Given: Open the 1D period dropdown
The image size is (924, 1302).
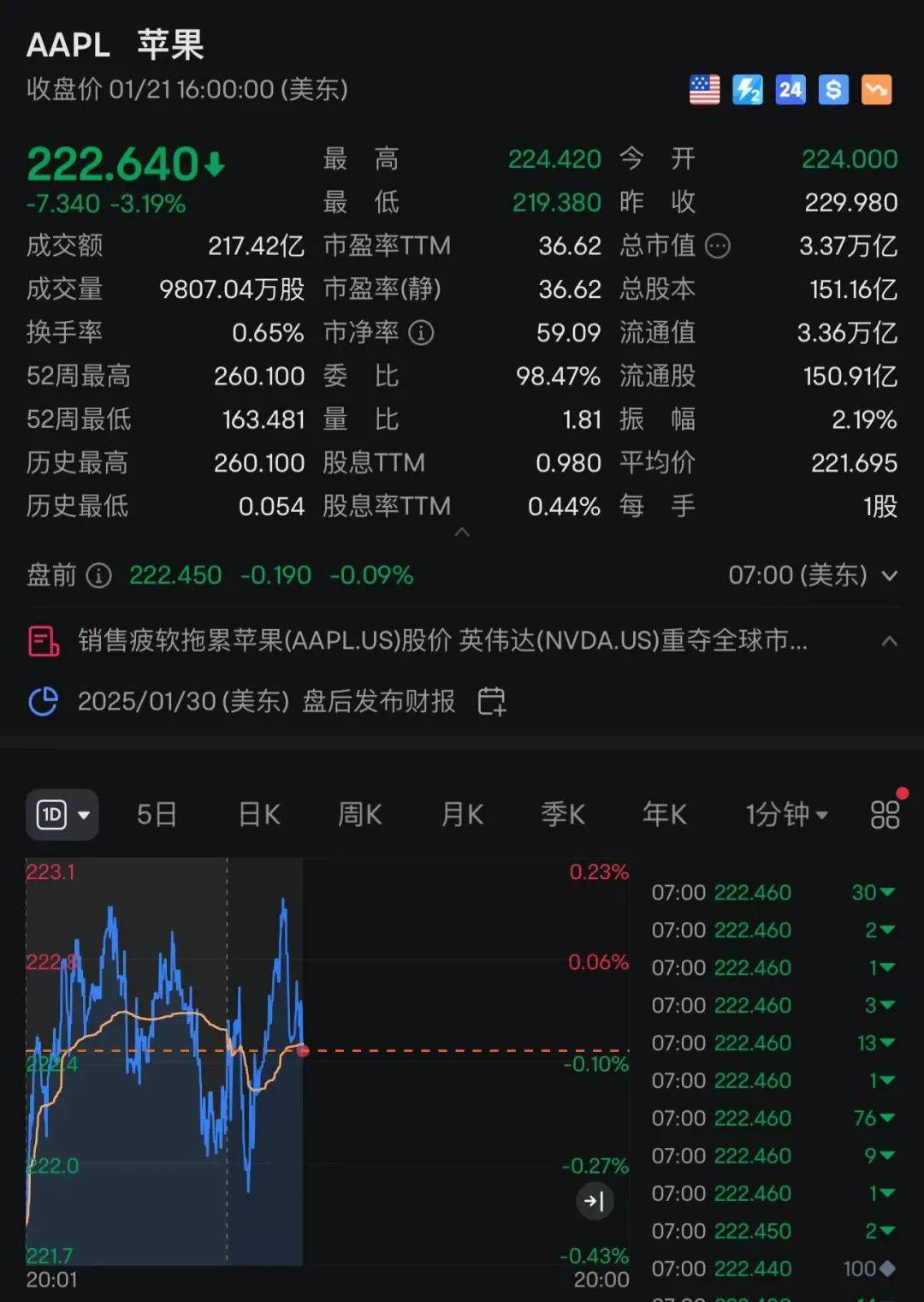Looking at the screenshot, I should pyautogui.click(x=62, y=815).
